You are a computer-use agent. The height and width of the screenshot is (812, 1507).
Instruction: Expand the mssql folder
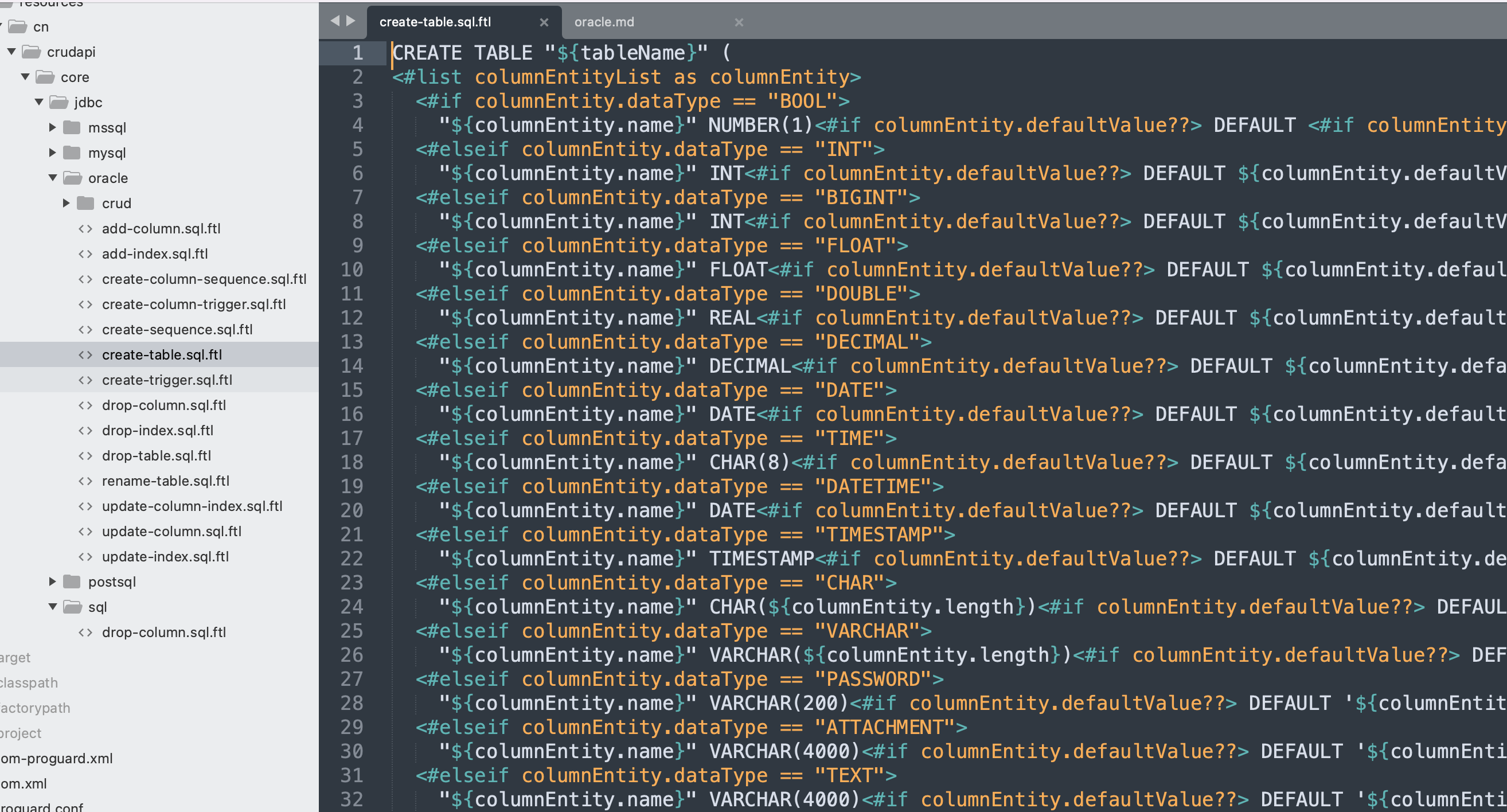[x=53, y=127]
